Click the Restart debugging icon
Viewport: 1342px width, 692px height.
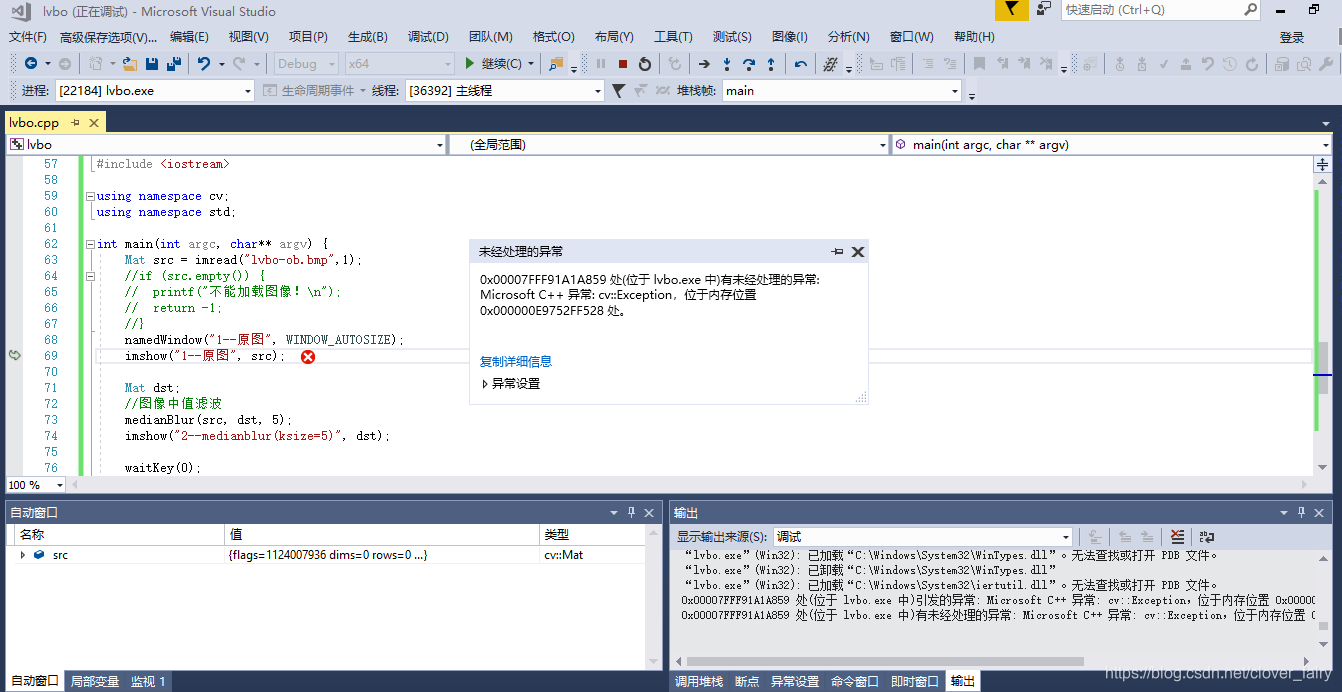pyautogui.click(x=646, y=64)
